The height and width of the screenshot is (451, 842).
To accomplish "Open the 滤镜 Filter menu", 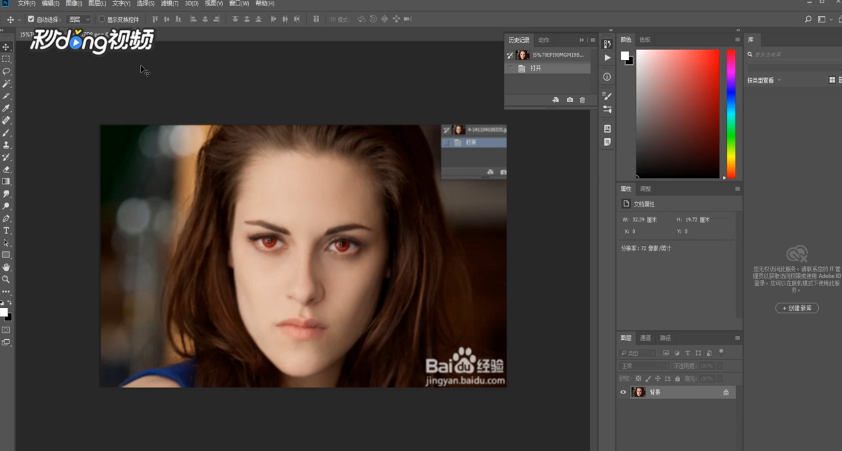I will (x=169, y=3).
